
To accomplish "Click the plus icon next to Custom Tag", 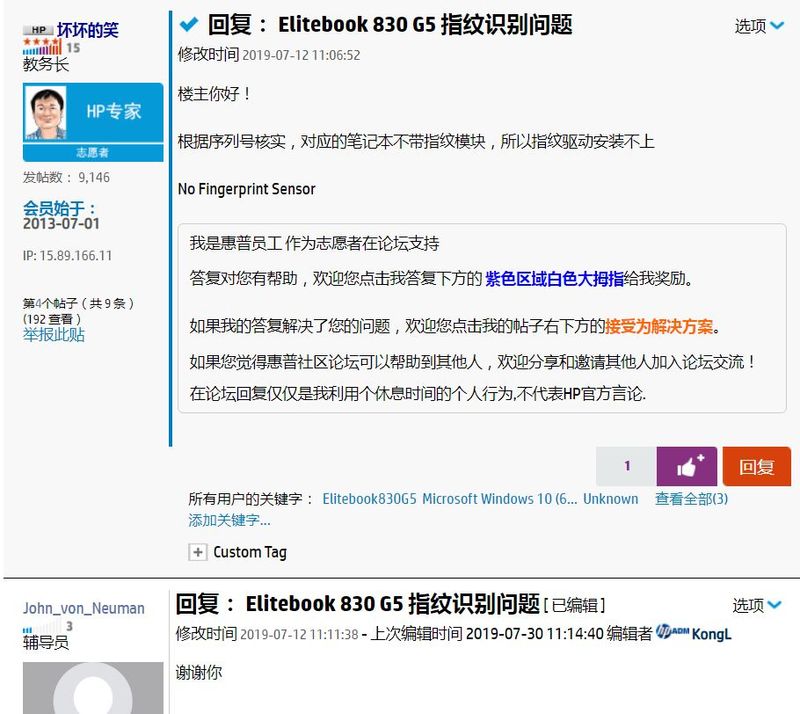I will point(197,552).
